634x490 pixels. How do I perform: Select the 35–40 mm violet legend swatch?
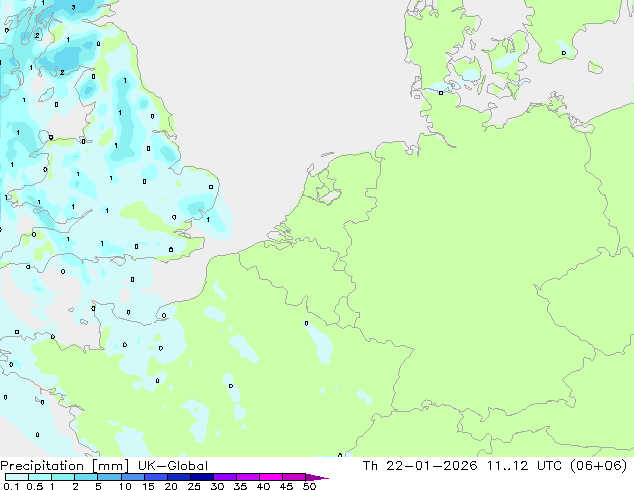tap(248, 477)
